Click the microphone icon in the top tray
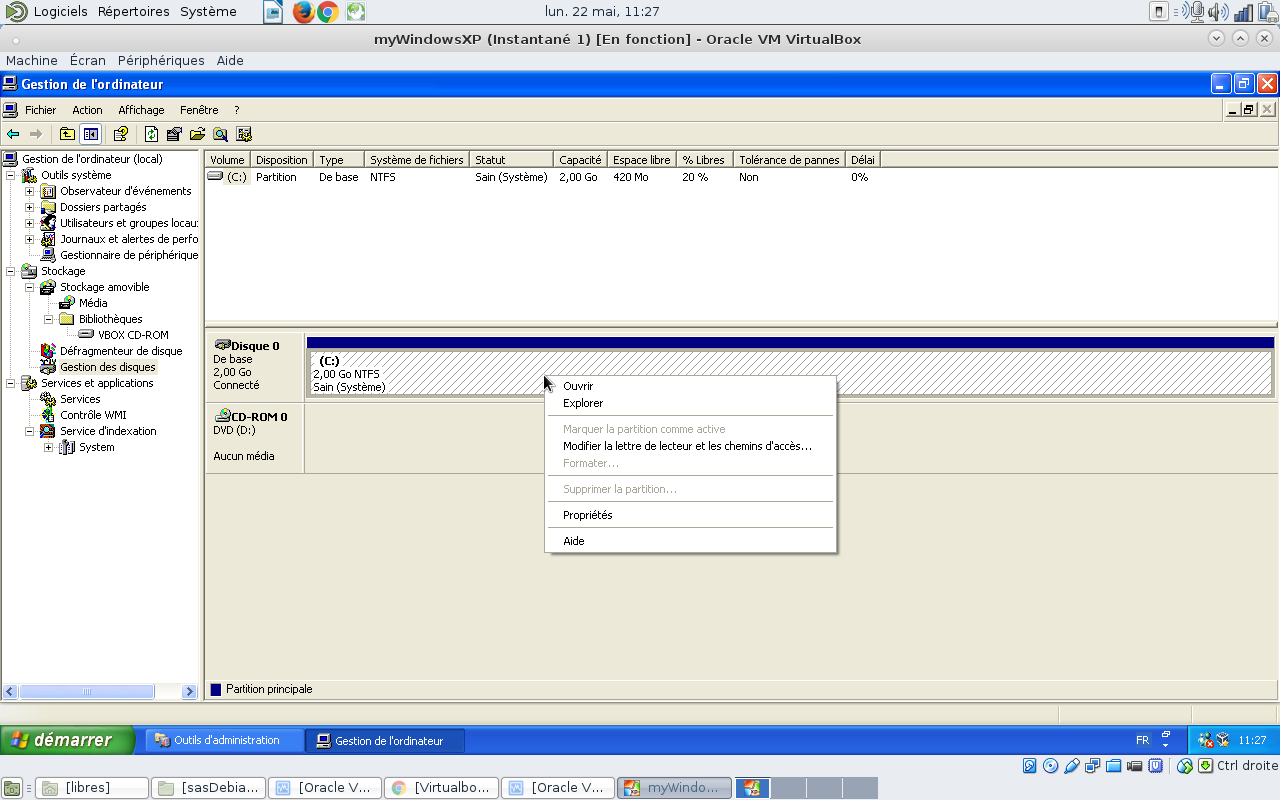Screen dimensions: 1280x800 (1194, 12)
